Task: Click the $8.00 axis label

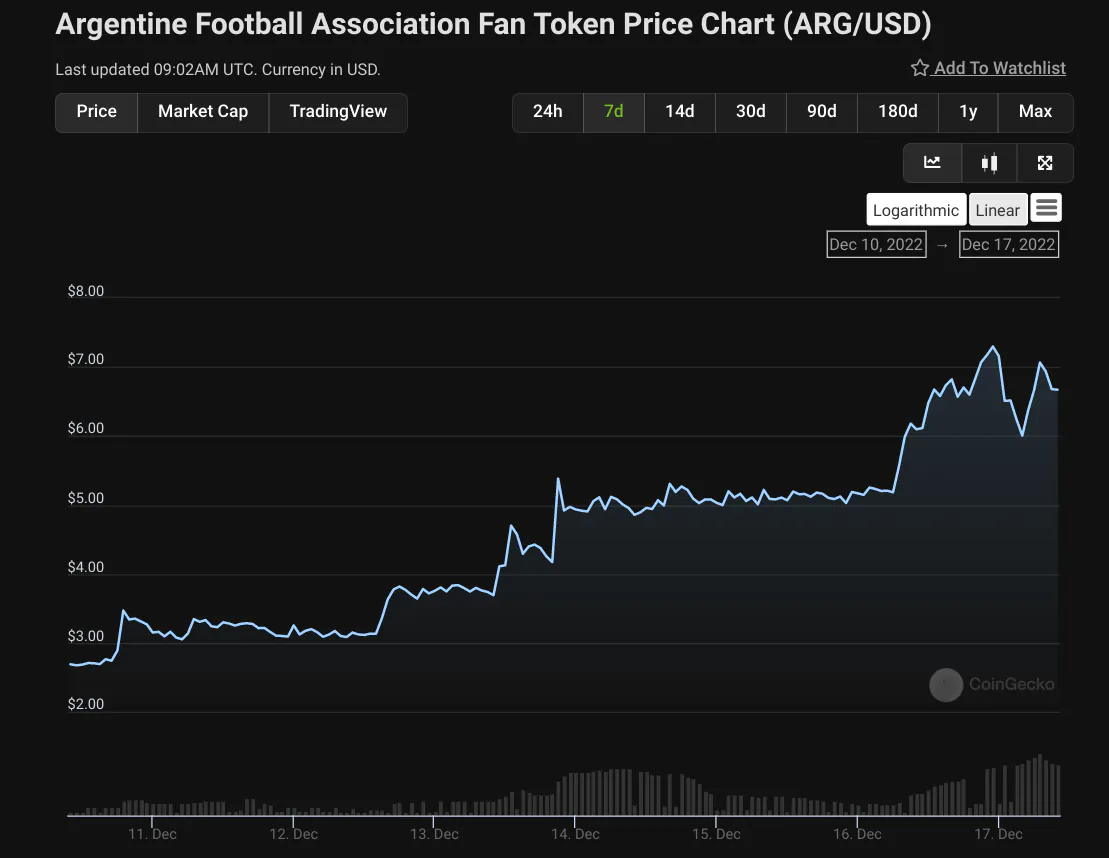Action: (x=86, y=291)
